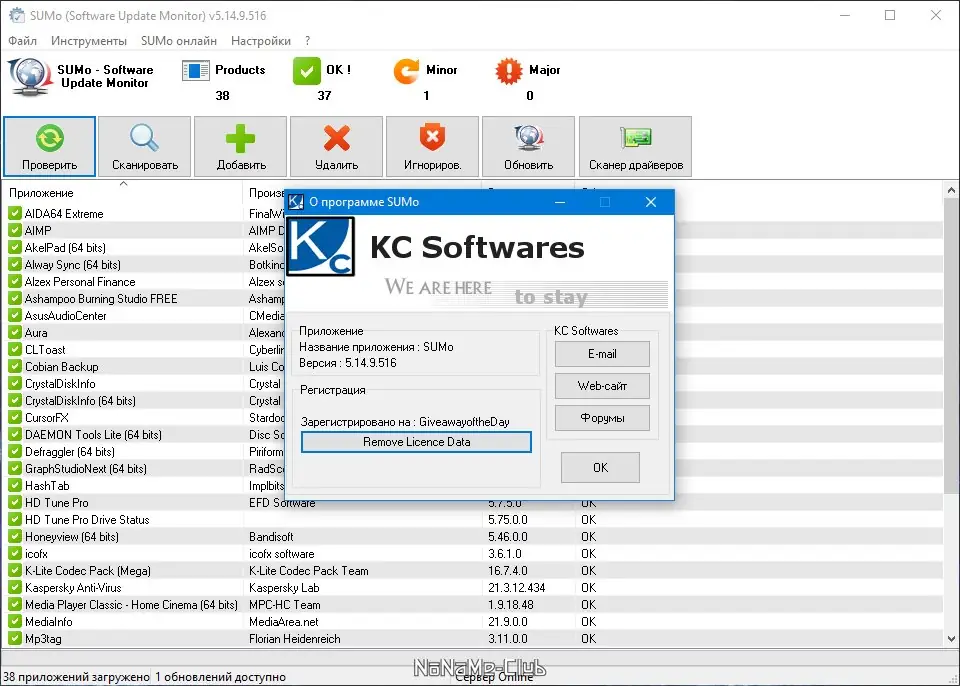Click the Products counter icon

pyautogui.click(x=196, y=70)
